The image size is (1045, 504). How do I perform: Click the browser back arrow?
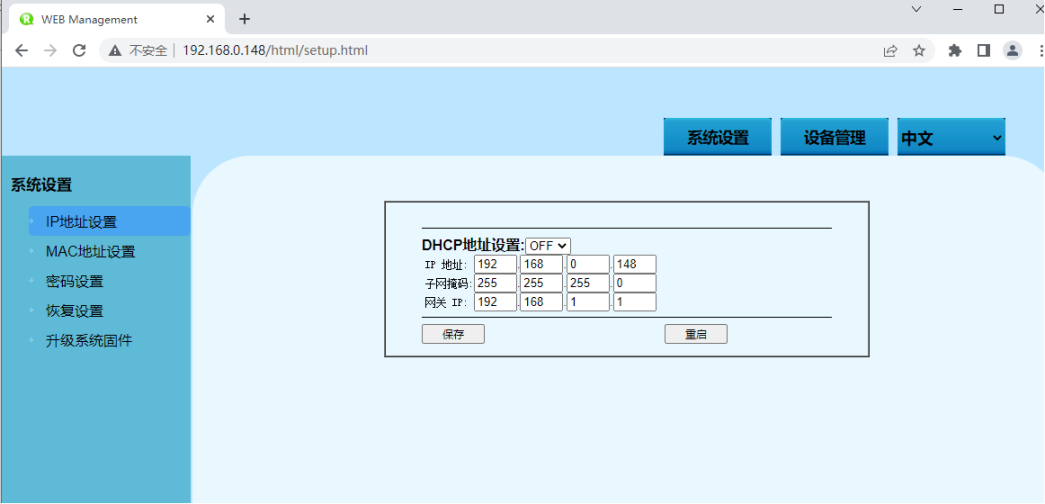(21, 50)
